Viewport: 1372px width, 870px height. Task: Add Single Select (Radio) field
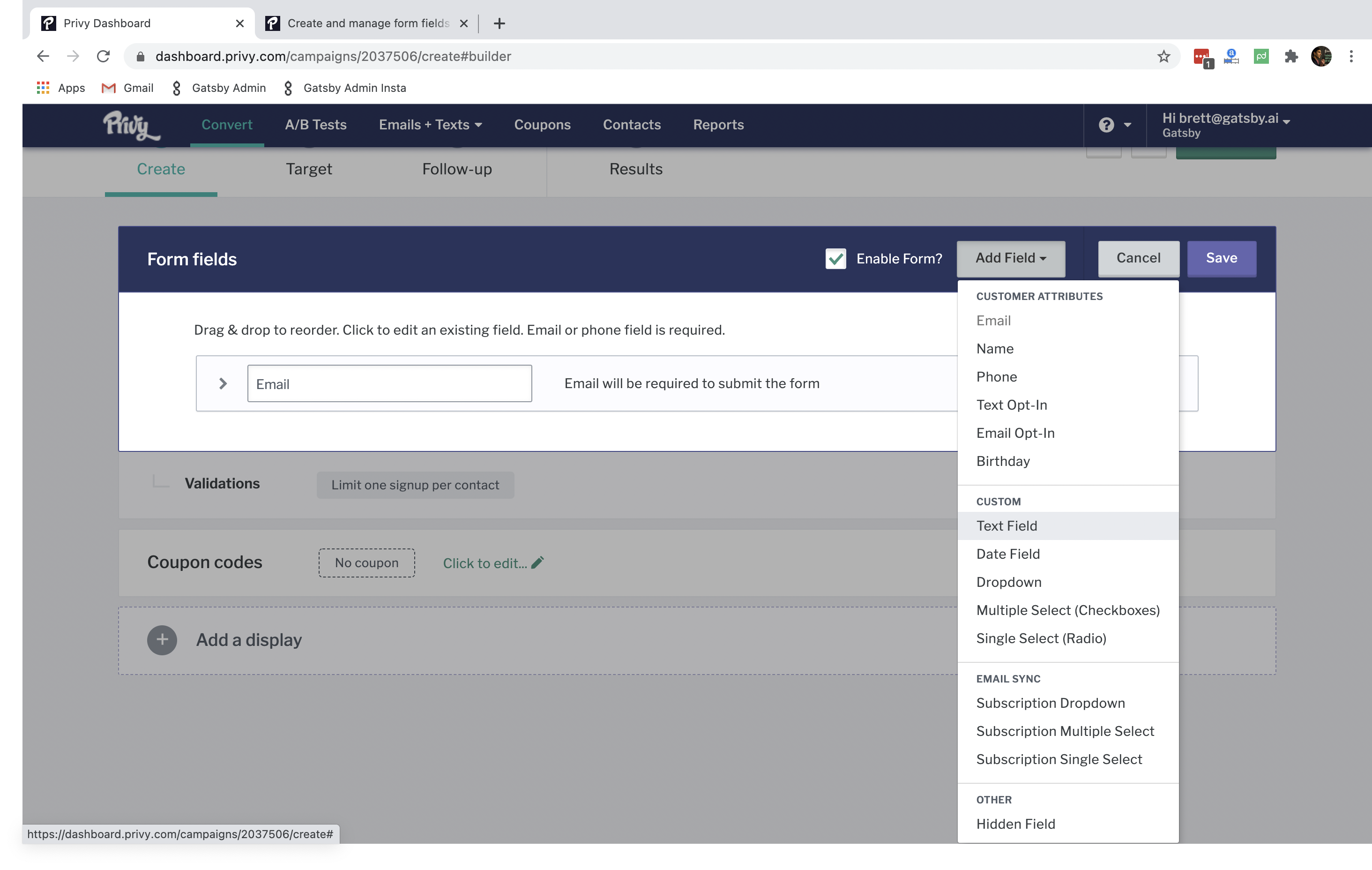tap(1068, 638)
